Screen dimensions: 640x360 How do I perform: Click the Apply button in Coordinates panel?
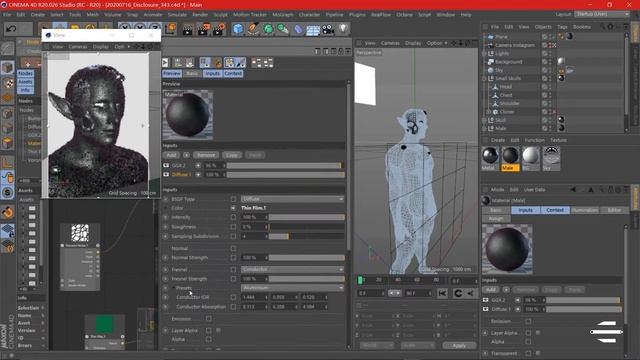tap(459, 345)
